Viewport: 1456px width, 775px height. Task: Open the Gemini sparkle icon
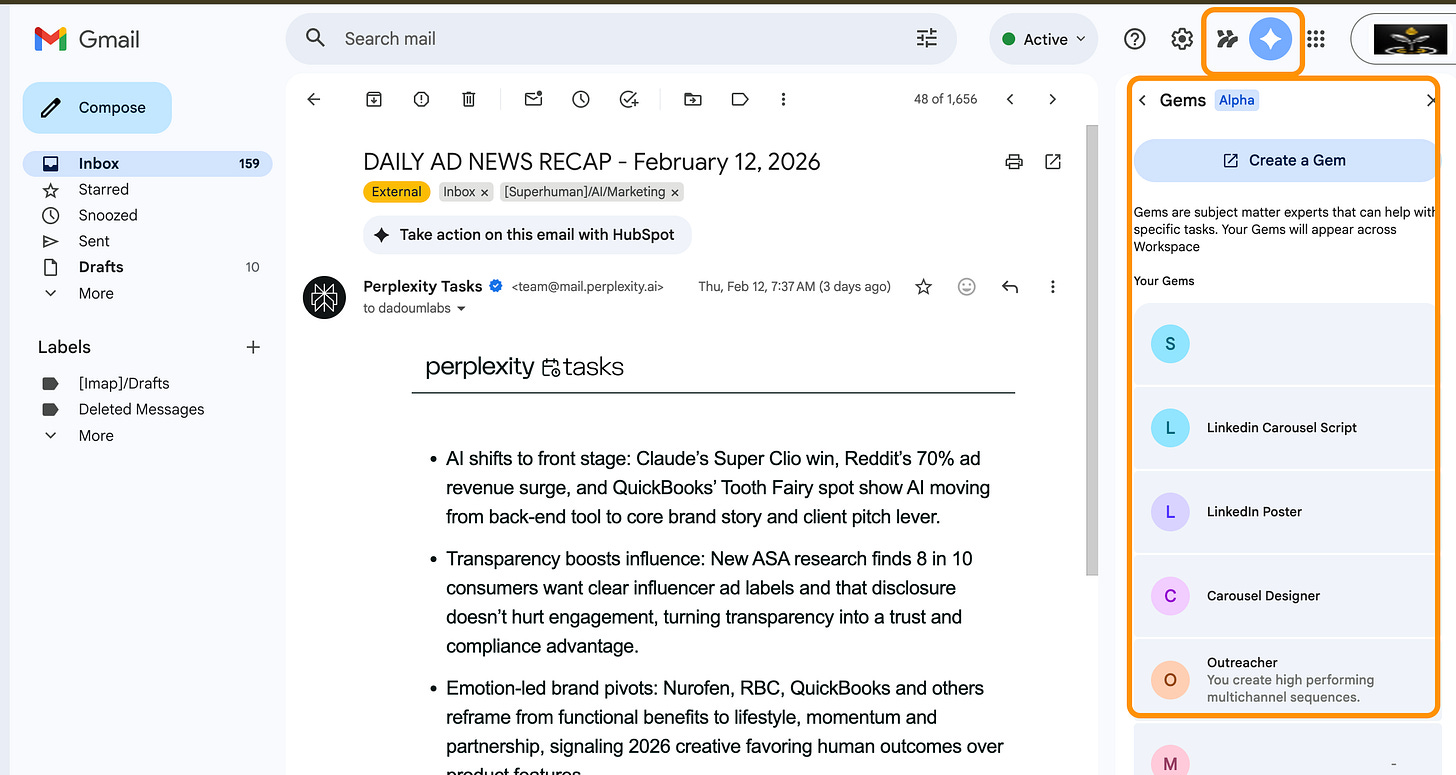(1271, 39)
